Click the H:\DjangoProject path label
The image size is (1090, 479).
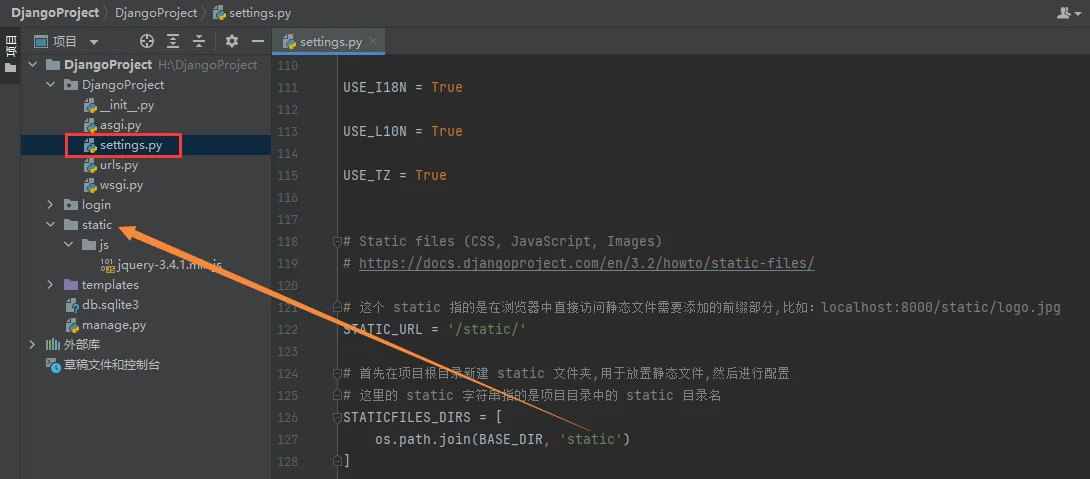pos(208,65)
